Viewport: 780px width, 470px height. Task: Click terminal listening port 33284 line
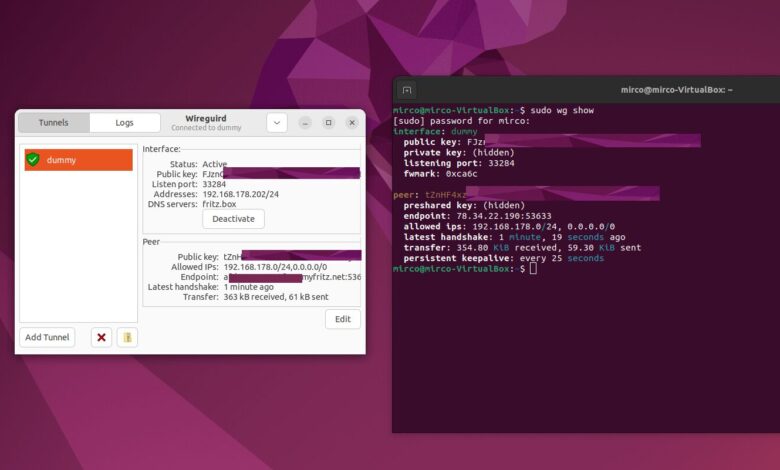tap(459, 163)
